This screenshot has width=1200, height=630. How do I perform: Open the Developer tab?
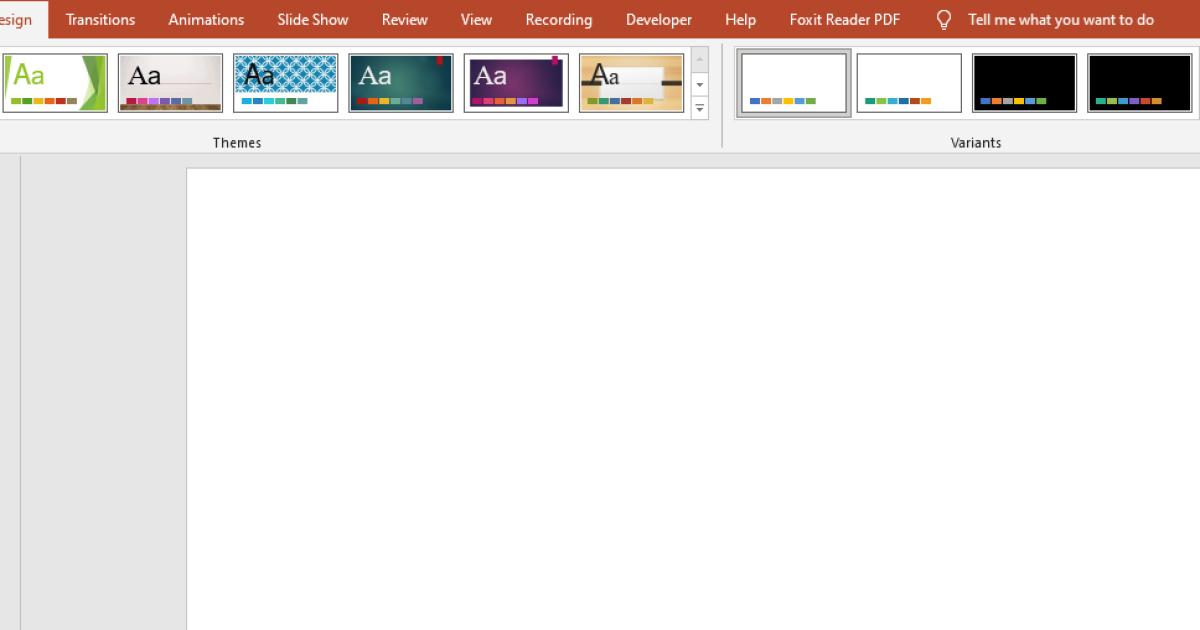[x=658, y=19]
